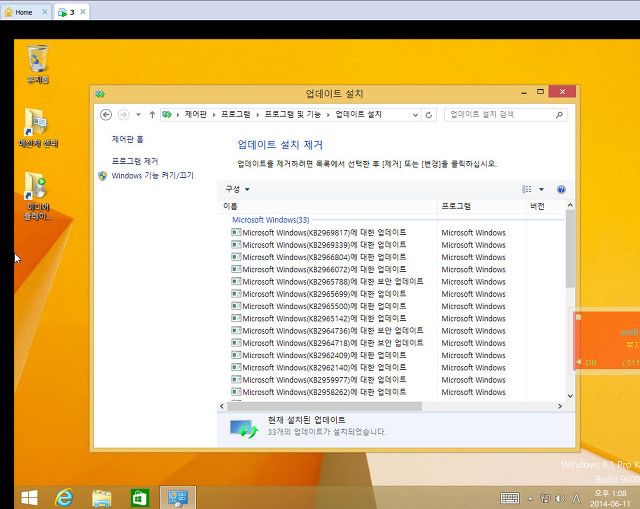Click the vertical scrollbar down arrow
The height and width of the screenshot is (509, 640).
click(x=570, y=396)
